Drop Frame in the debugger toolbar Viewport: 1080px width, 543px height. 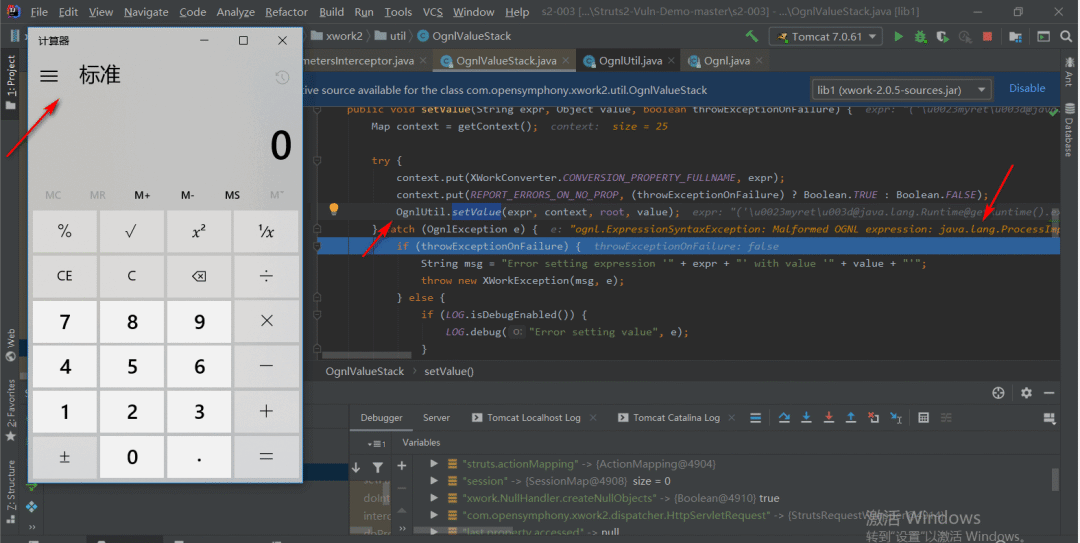(873, 418)
